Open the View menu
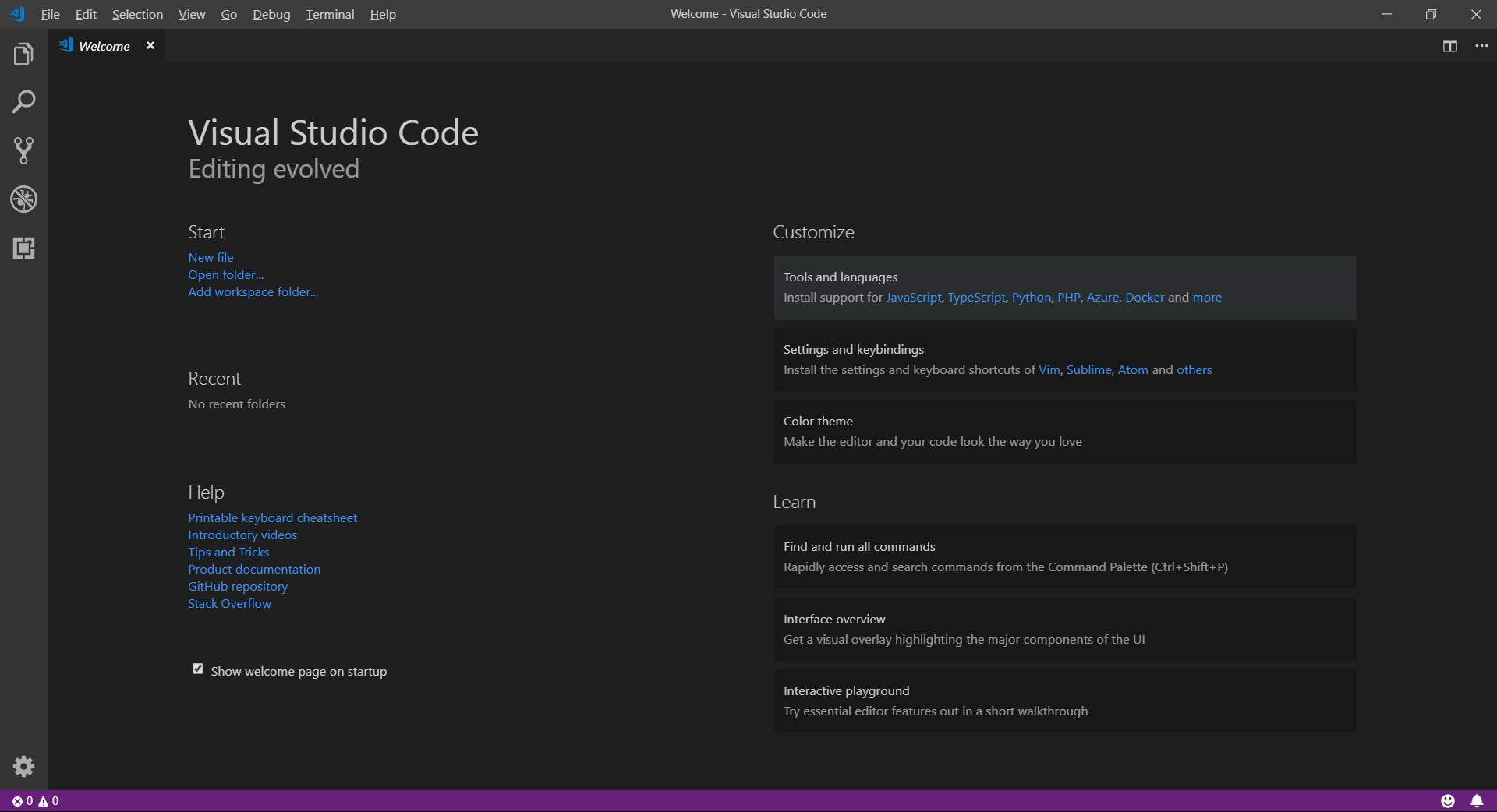This screenshot has height=812, width=1497. [x=192, y=14]
